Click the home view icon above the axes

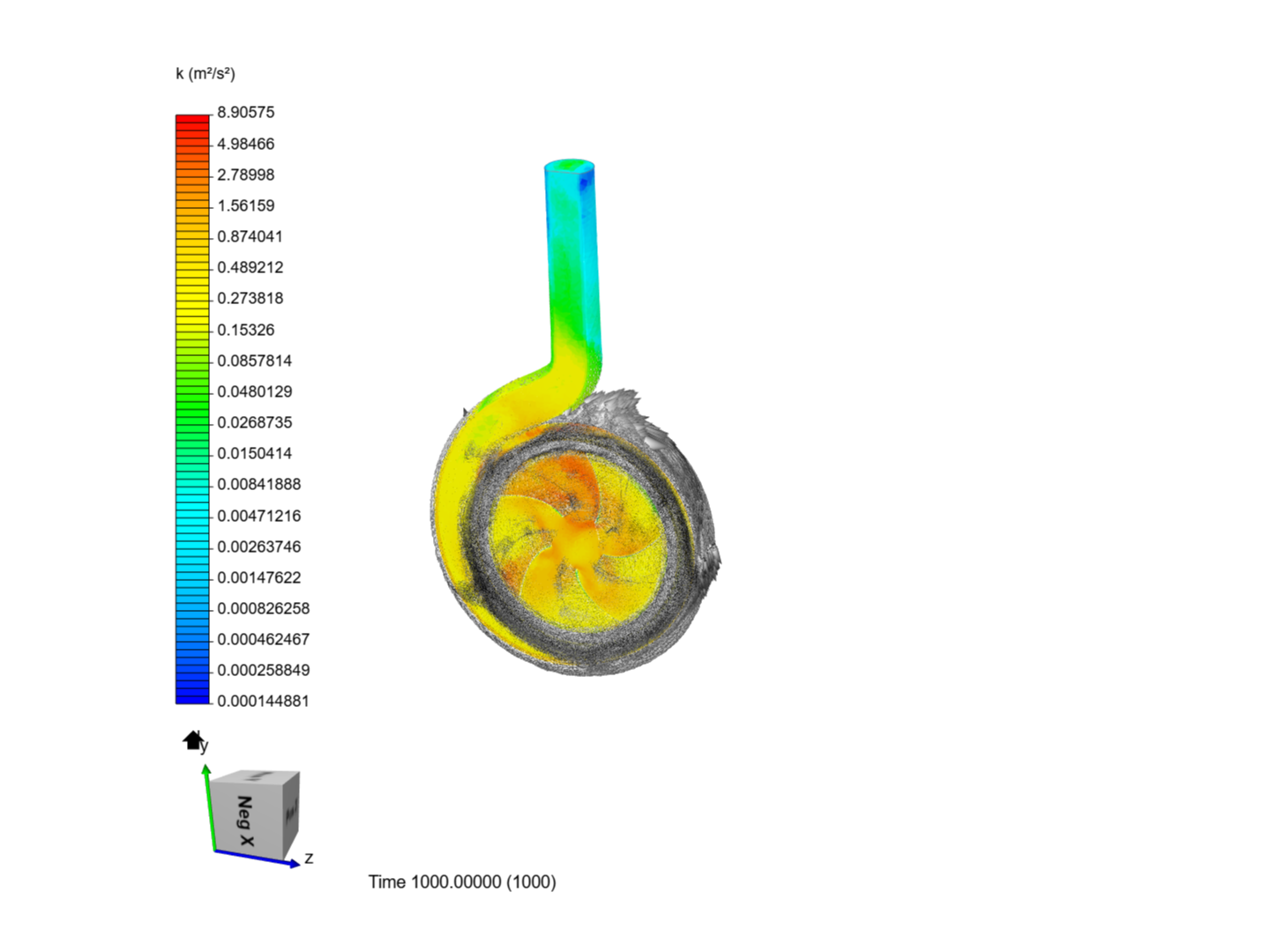point(192,739)
